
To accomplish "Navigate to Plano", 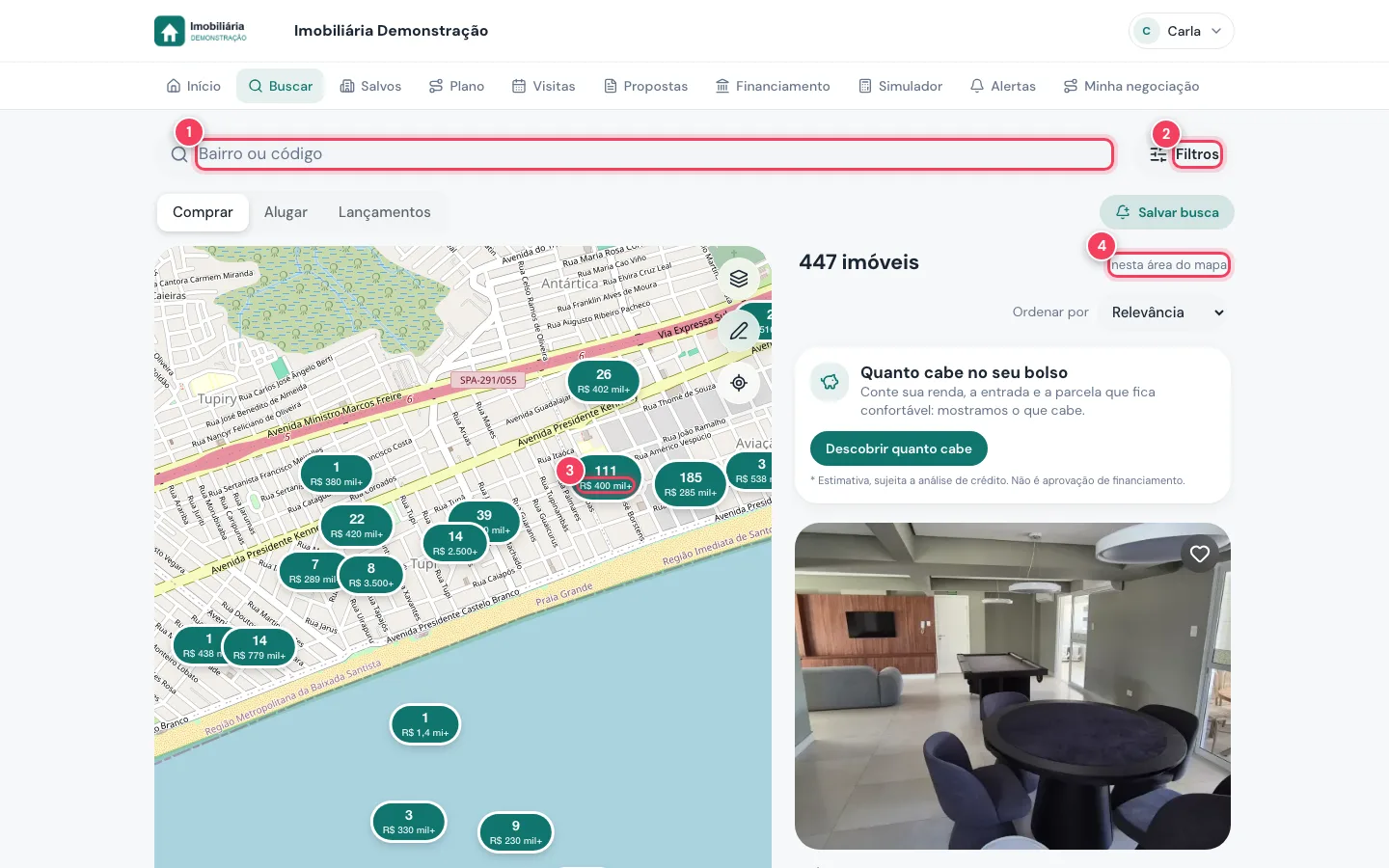I will 457,86.
